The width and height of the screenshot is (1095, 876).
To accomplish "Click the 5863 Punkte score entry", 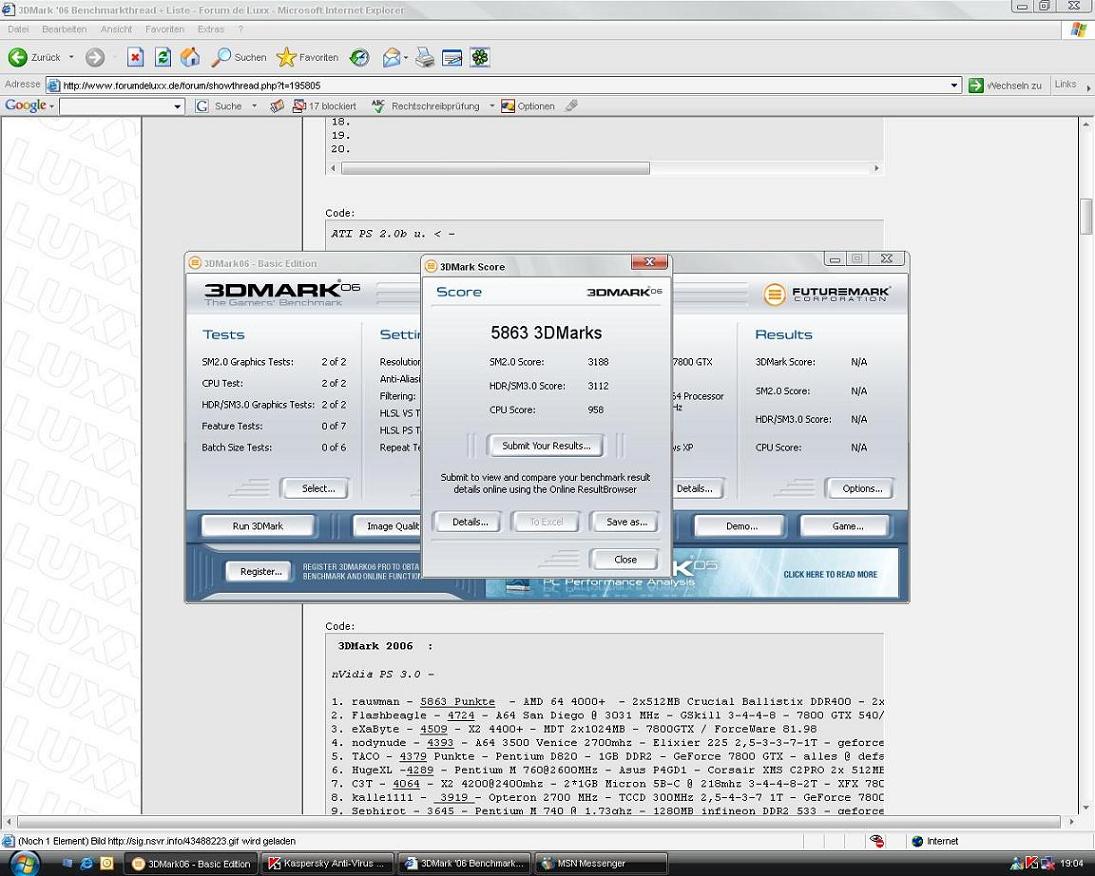I will click(457, 701).
